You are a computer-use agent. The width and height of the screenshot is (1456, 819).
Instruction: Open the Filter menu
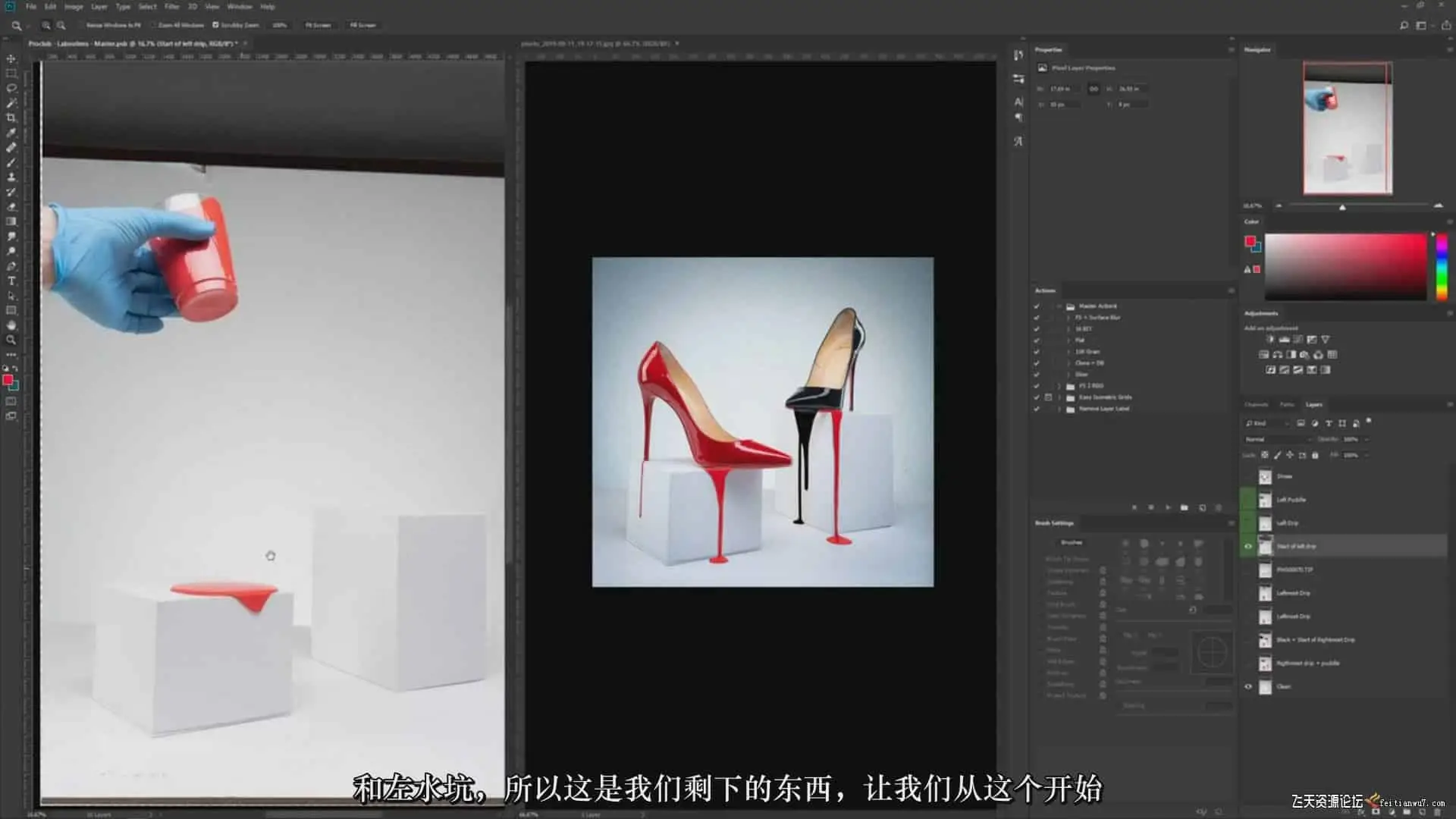[172, 6]
